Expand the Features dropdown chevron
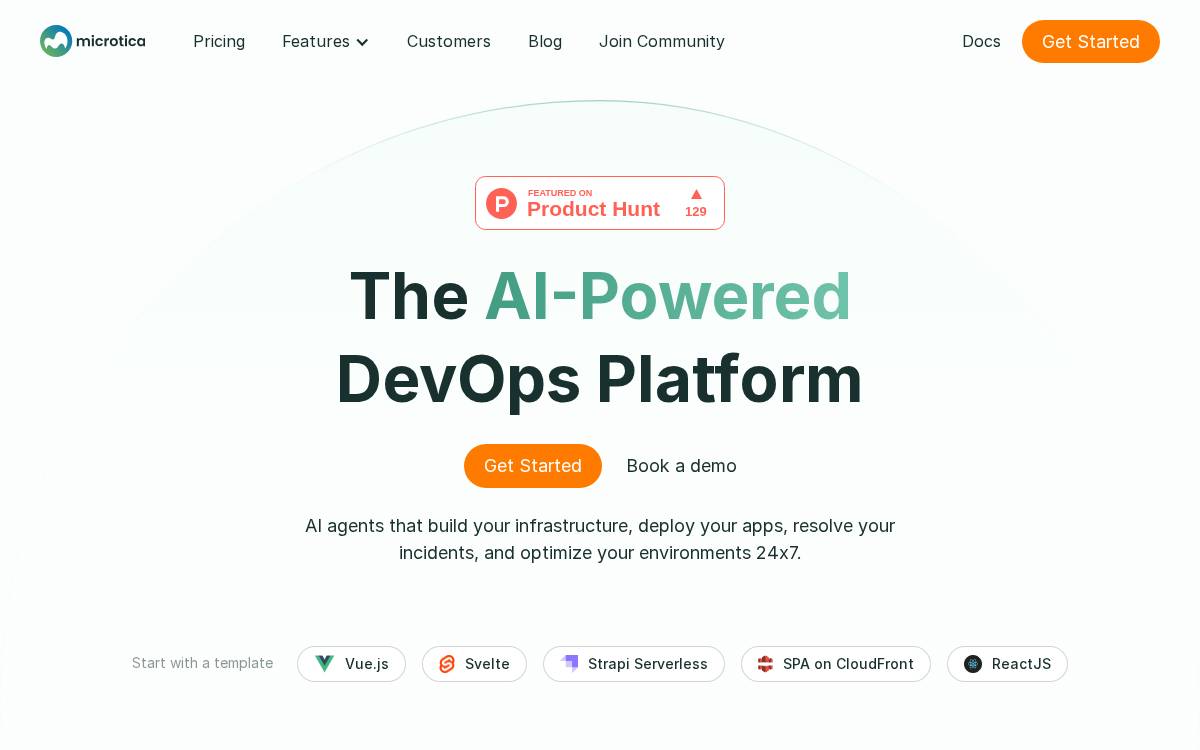 tap(362, 42)
